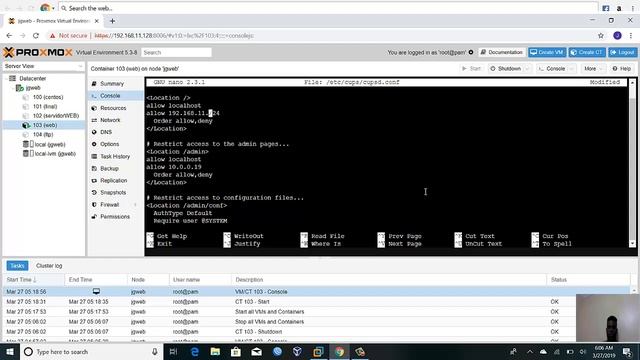Select container 101 (final) in tree
Screen dimensions: 640x360
pyautogui.click(x=45, y=107)
